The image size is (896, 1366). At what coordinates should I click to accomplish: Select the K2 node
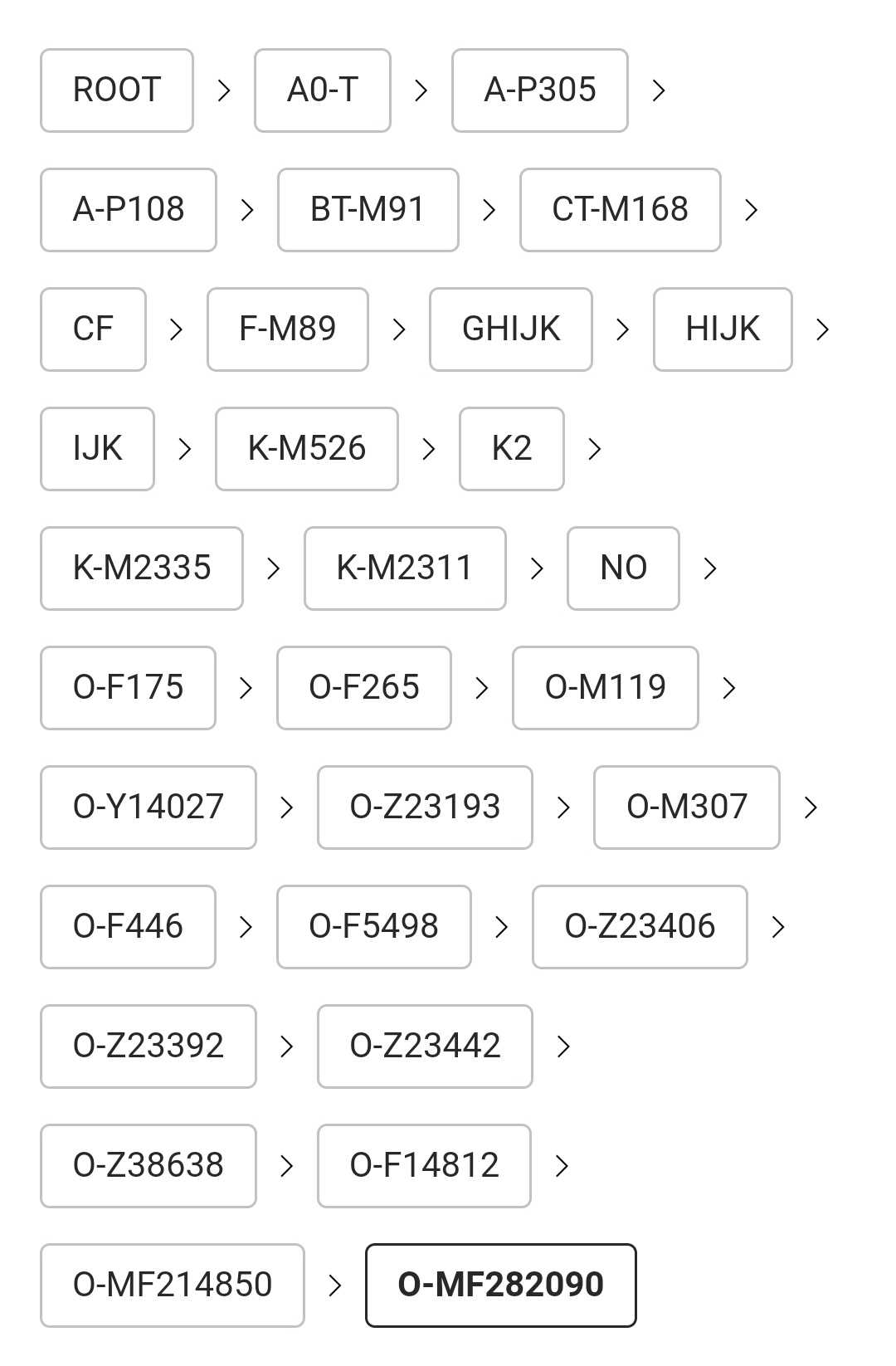click(x=512, y=449)
